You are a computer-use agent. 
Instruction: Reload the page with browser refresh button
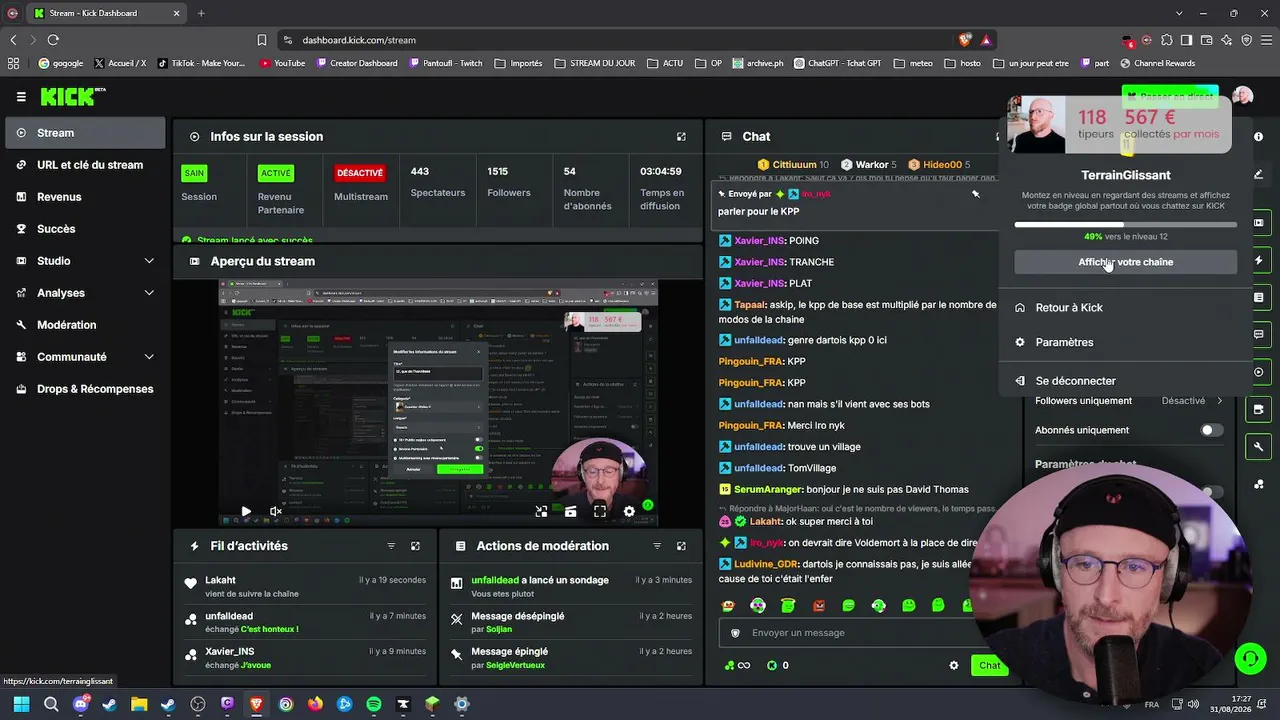click(x=53, y=40)
